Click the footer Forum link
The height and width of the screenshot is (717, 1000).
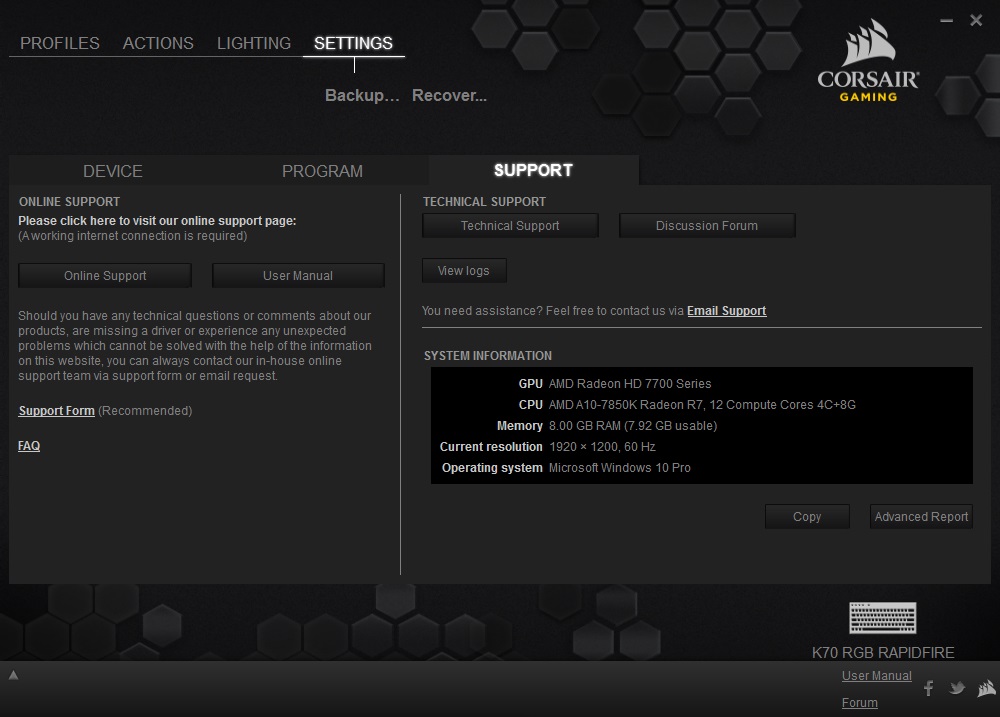pos(859,702)
